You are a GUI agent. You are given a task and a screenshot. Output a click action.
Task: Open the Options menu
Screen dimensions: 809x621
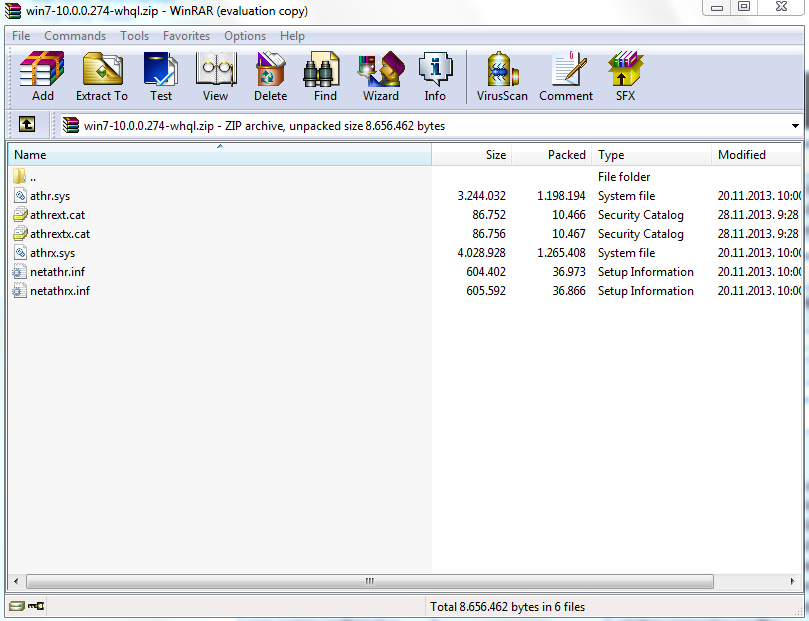pos(245,36)
